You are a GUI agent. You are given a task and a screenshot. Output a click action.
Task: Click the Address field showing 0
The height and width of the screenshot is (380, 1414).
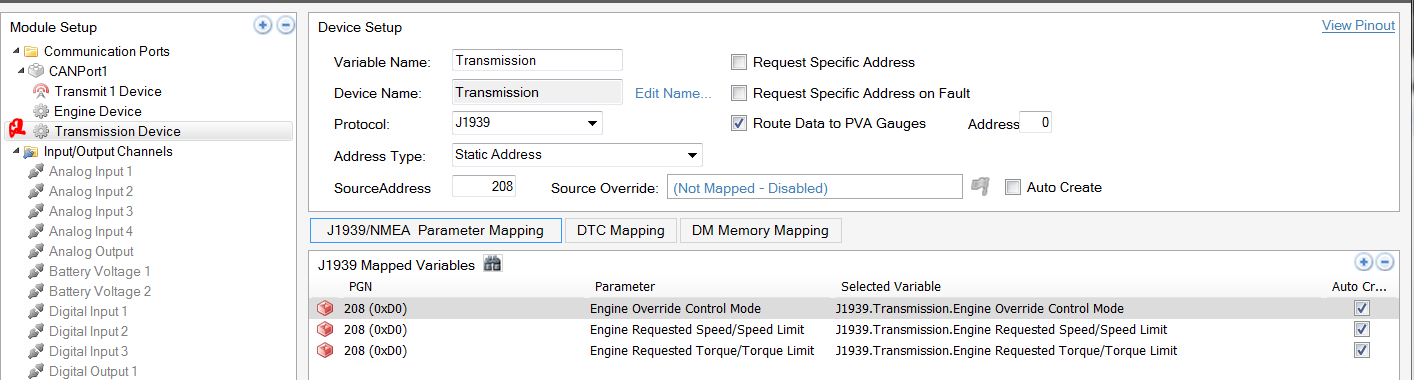click(1035, 123)
